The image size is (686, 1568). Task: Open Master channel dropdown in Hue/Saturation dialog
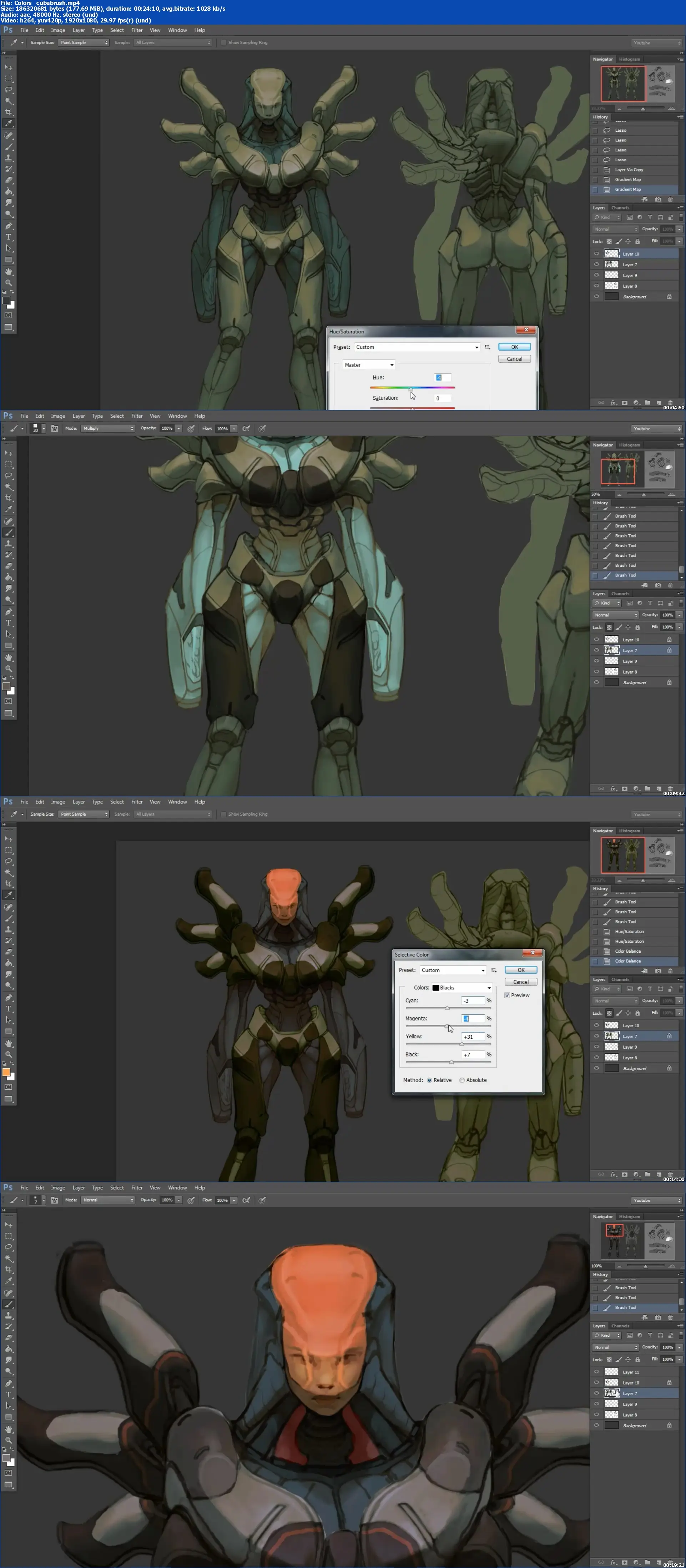(369, 365)
